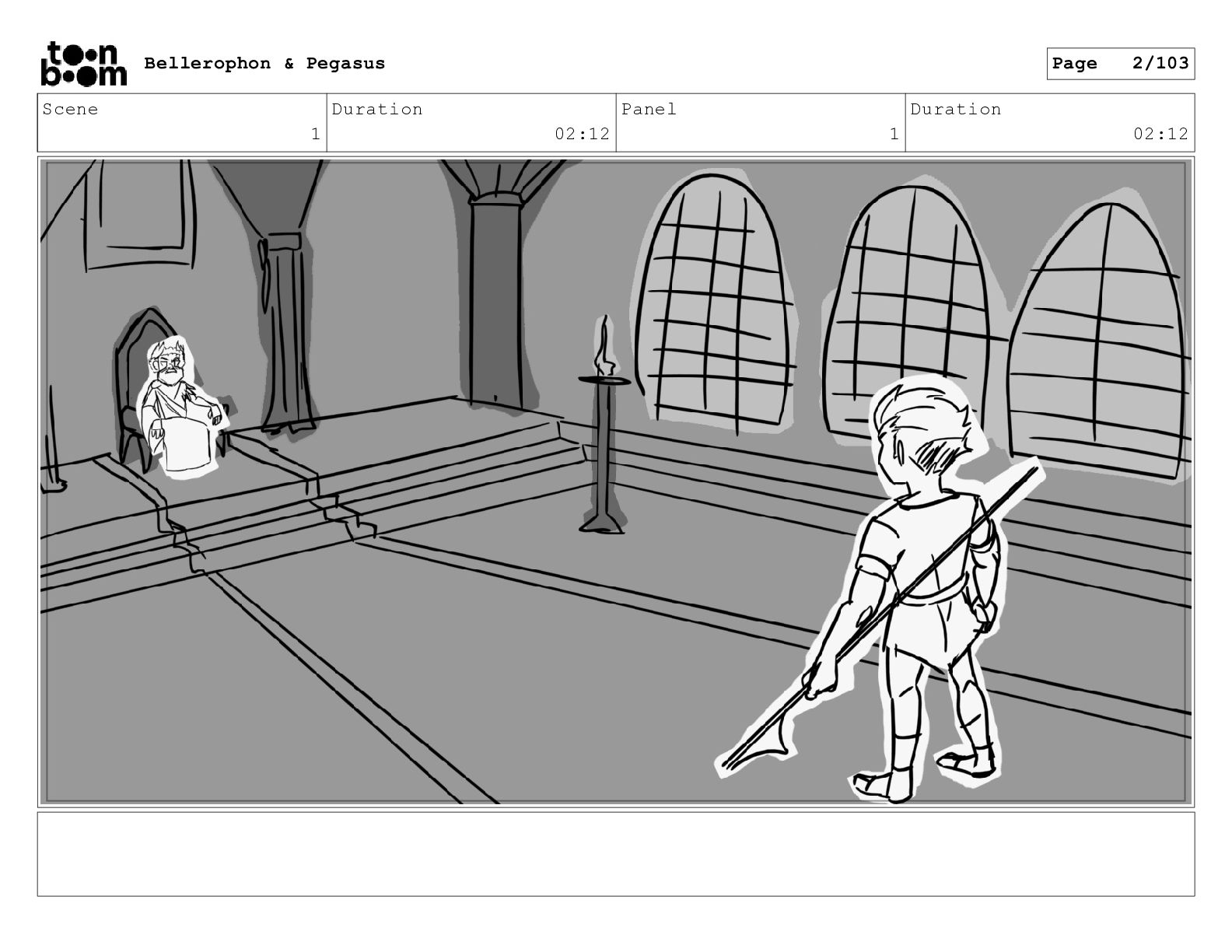Click the Toon Boom logo
This screenshot has height=952, width=1232.
coord(83,64)
